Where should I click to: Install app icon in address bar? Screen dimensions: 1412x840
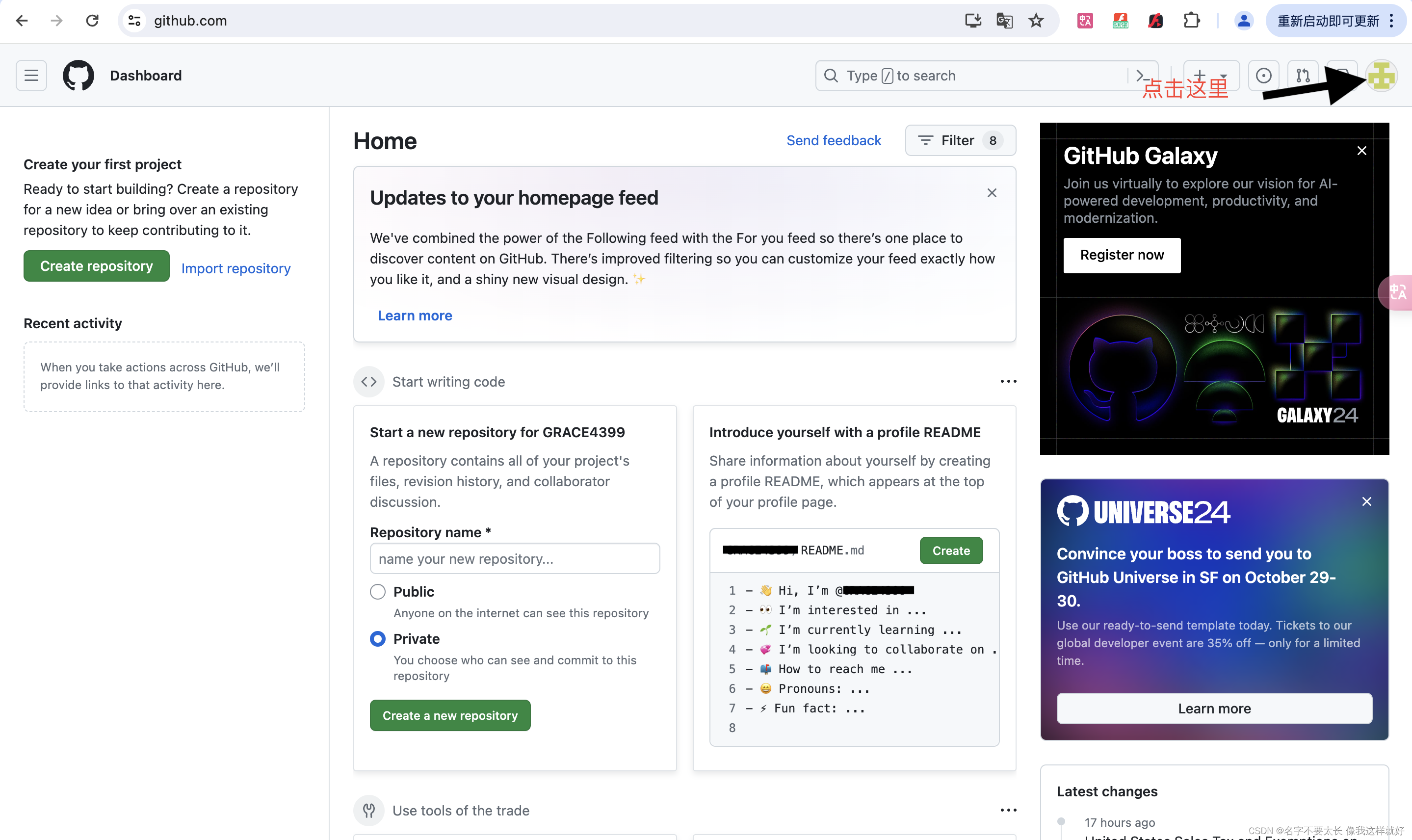[972, 21]
